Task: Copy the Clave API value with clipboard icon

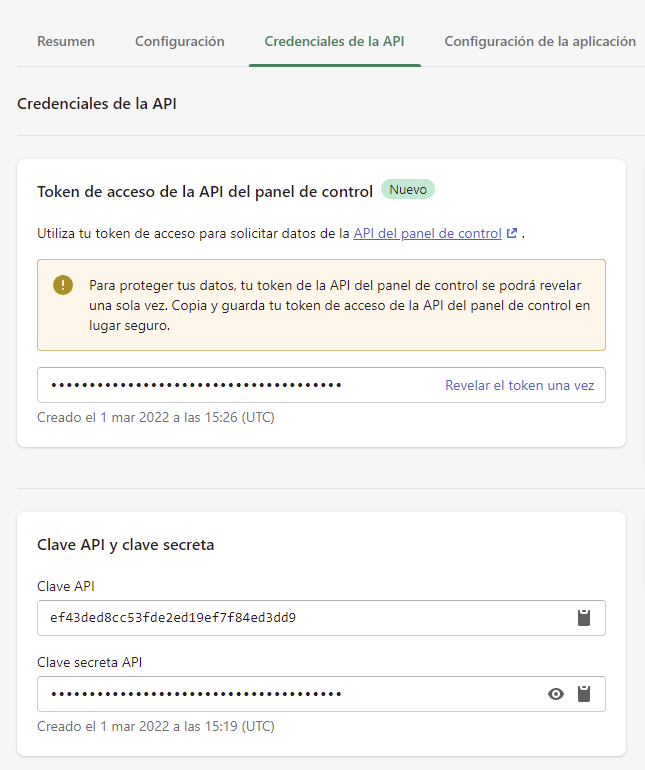Action: click(584, 618)
